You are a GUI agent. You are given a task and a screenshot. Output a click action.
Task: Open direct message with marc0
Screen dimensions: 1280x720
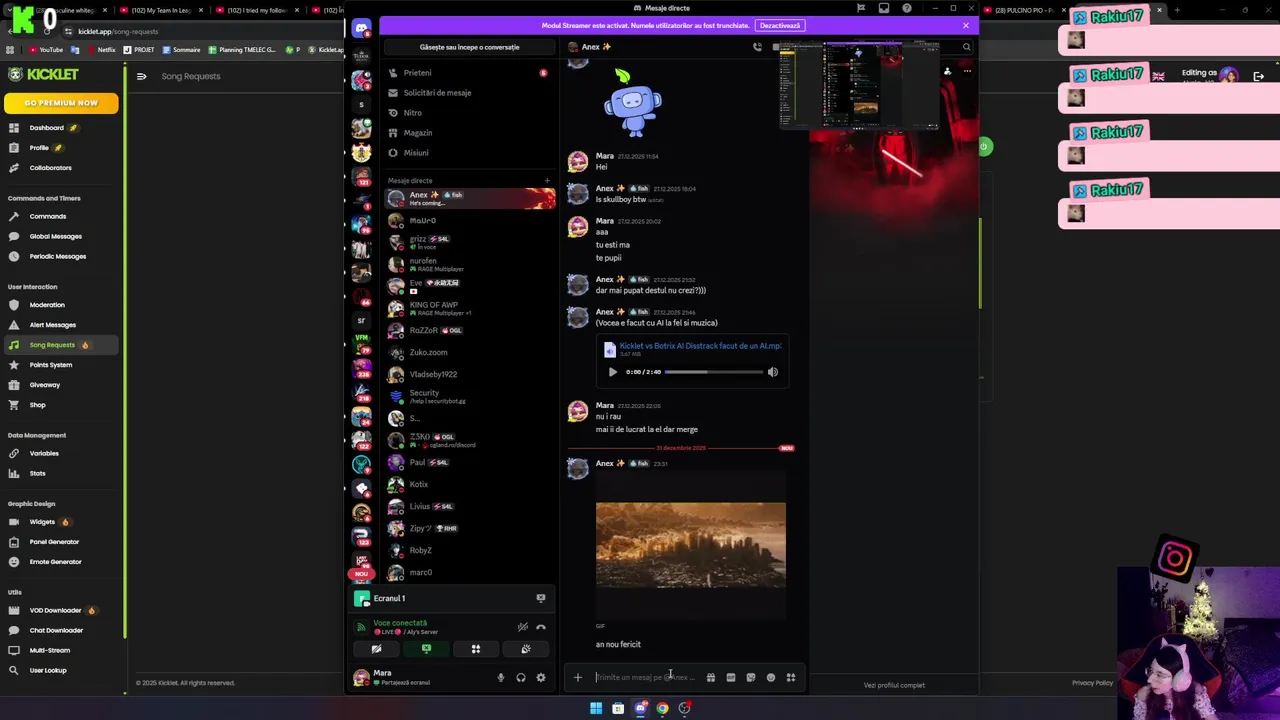click(467, 573)
